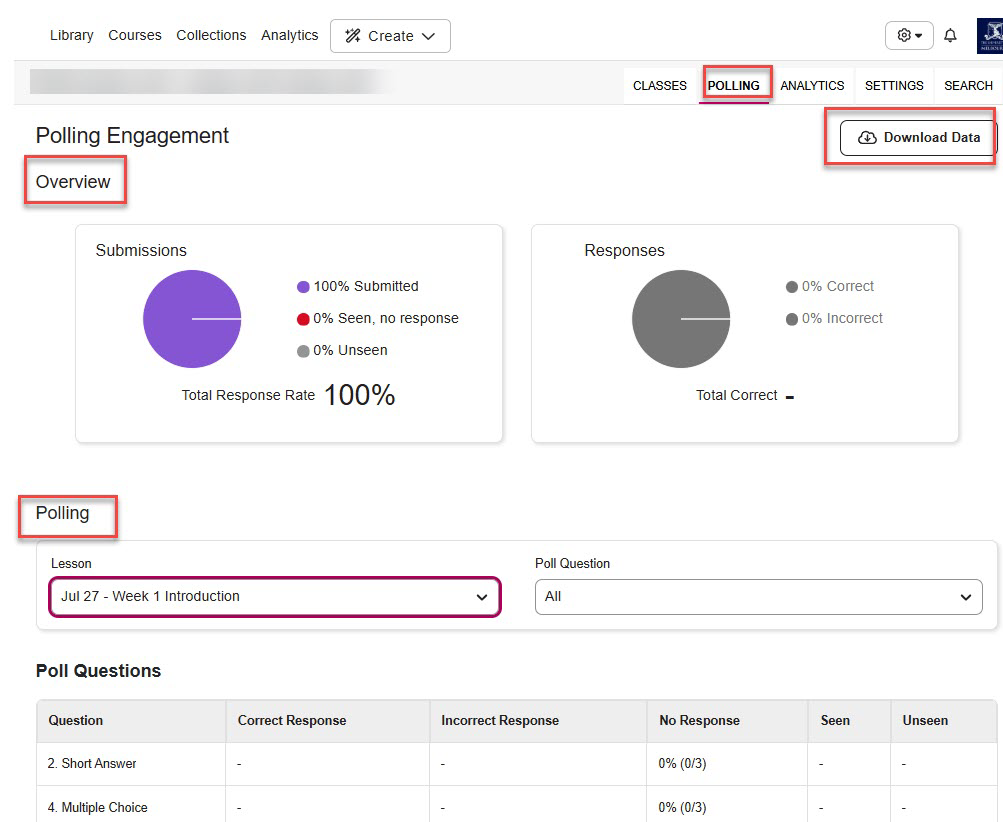Select the '2. Short Answer' row
Image resolution: width=1003 pixels, height=822 pixels.
517,764
